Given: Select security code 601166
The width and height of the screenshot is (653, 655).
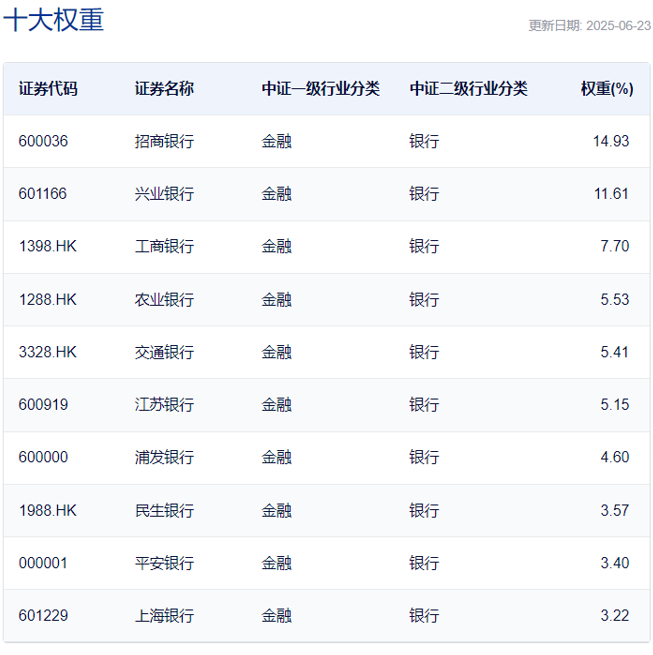Looking at the screenshot, I should [43, 194].
